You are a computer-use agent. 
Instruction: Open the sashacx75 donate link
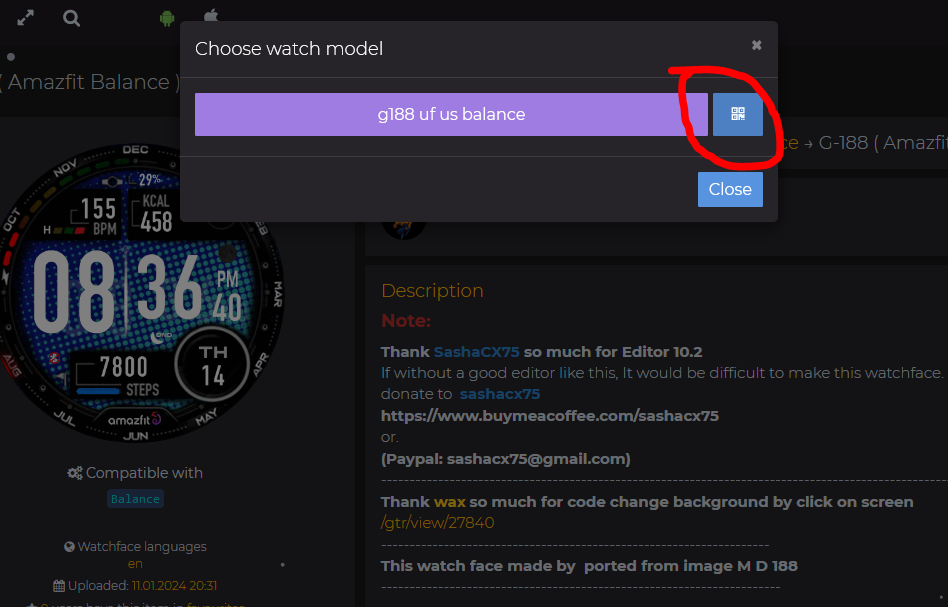pyautogui.click(x=499, y=394)
